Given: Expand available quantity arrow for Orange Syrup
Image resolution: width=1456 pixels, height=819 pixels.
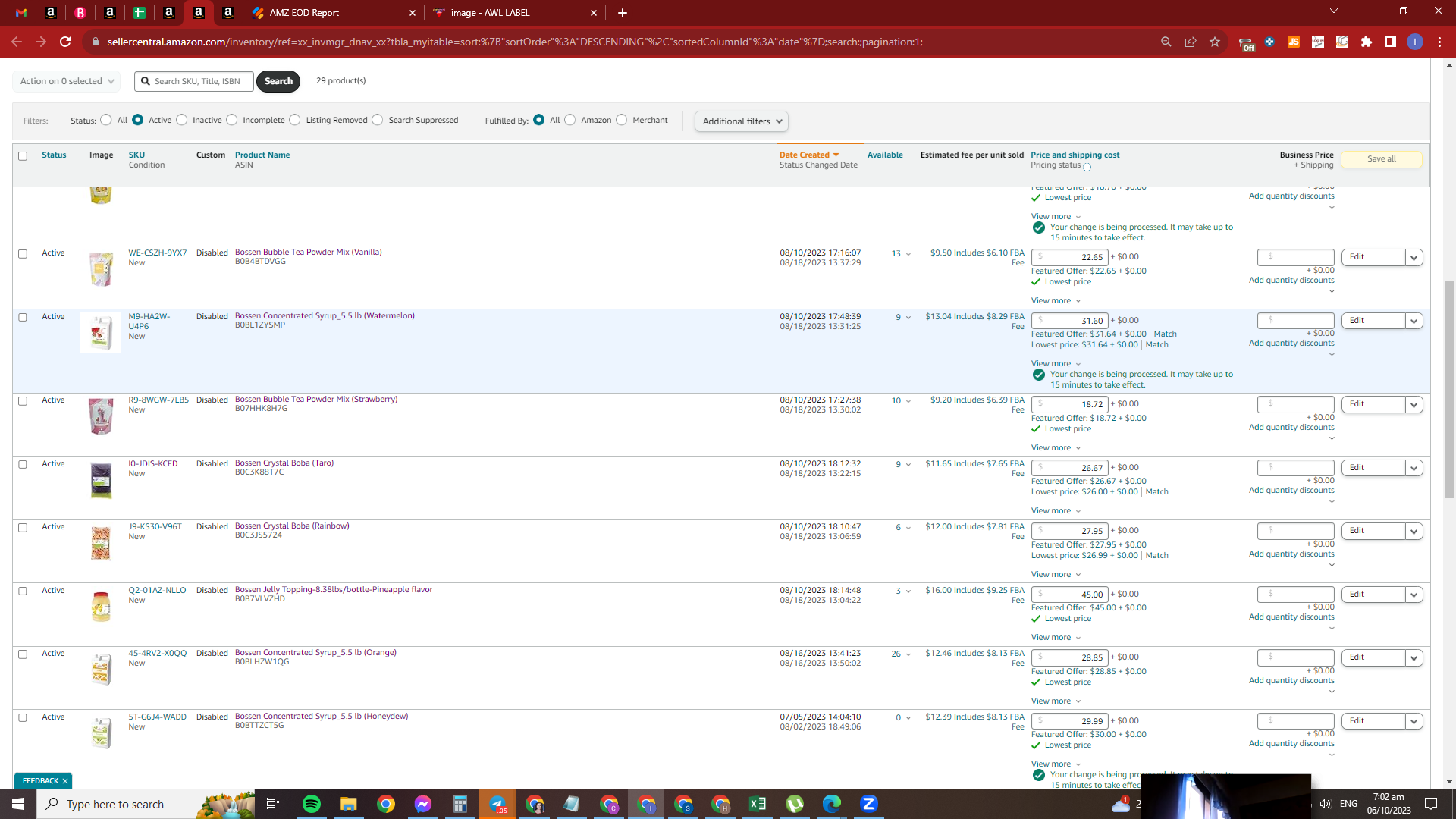Looking at the screenshot, I should (x=908, y=654).
